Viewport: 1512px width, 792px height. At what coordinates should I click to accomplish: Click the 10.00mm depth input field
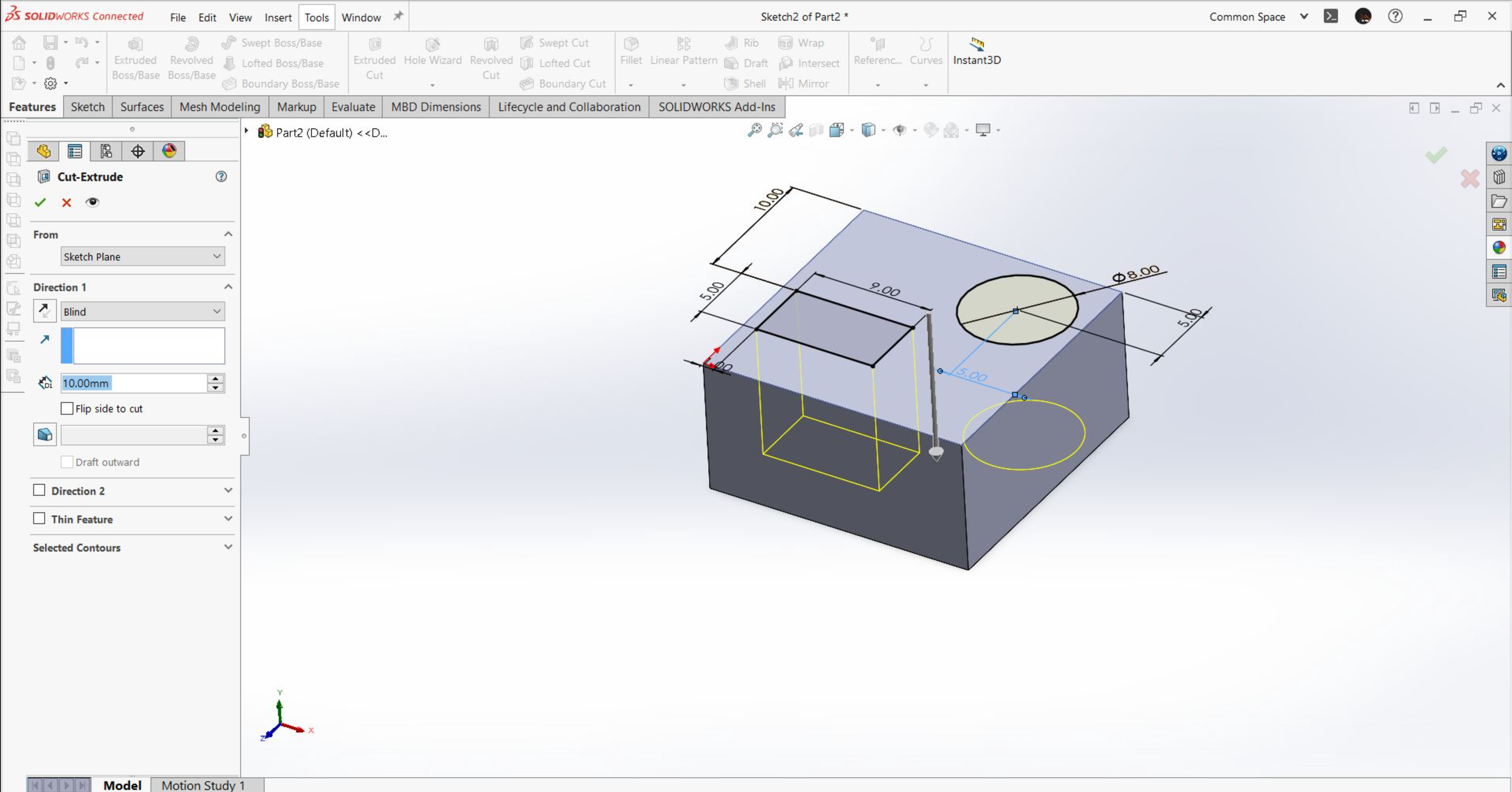133,383
